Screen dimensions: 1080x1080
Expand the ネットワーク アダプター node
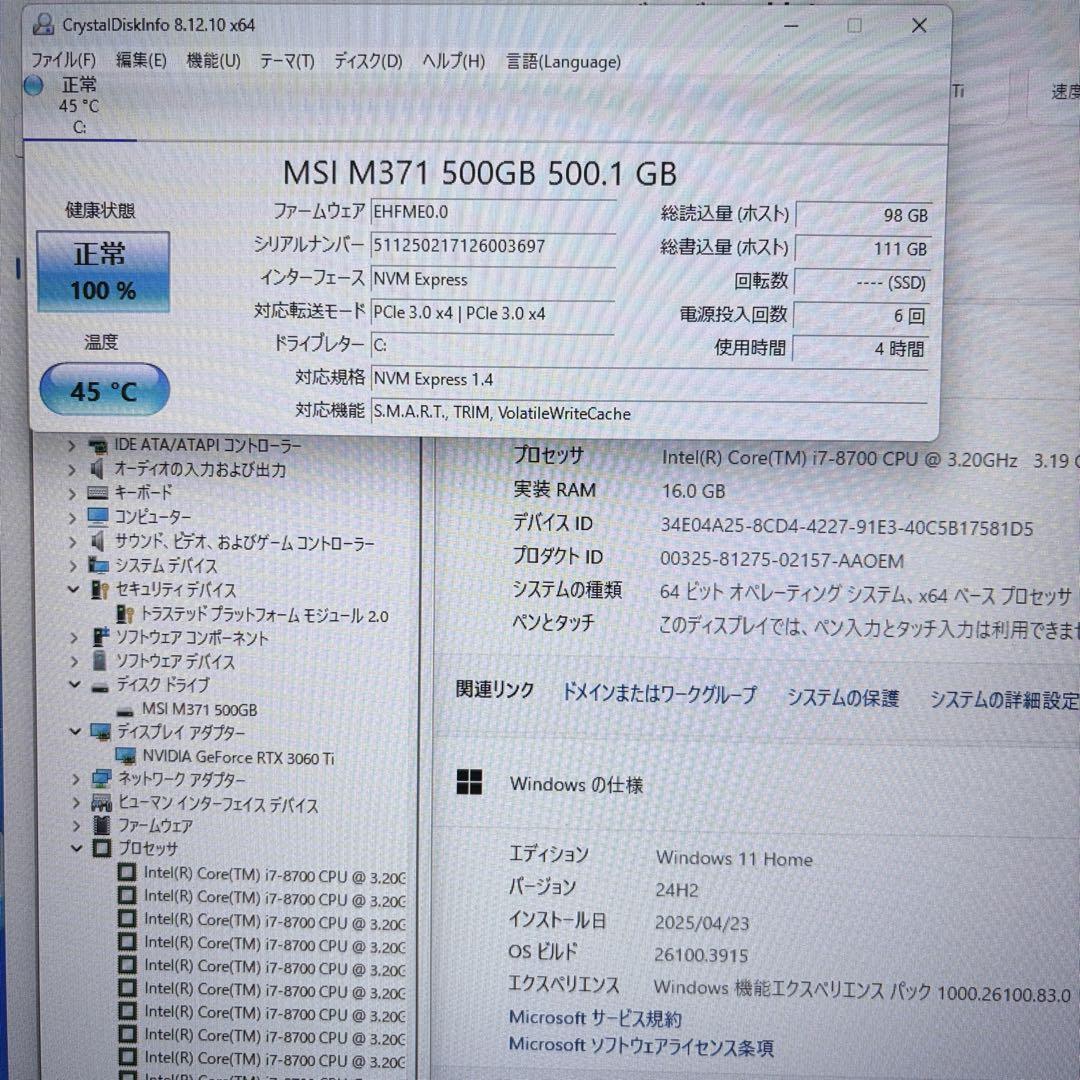point(76,779)
